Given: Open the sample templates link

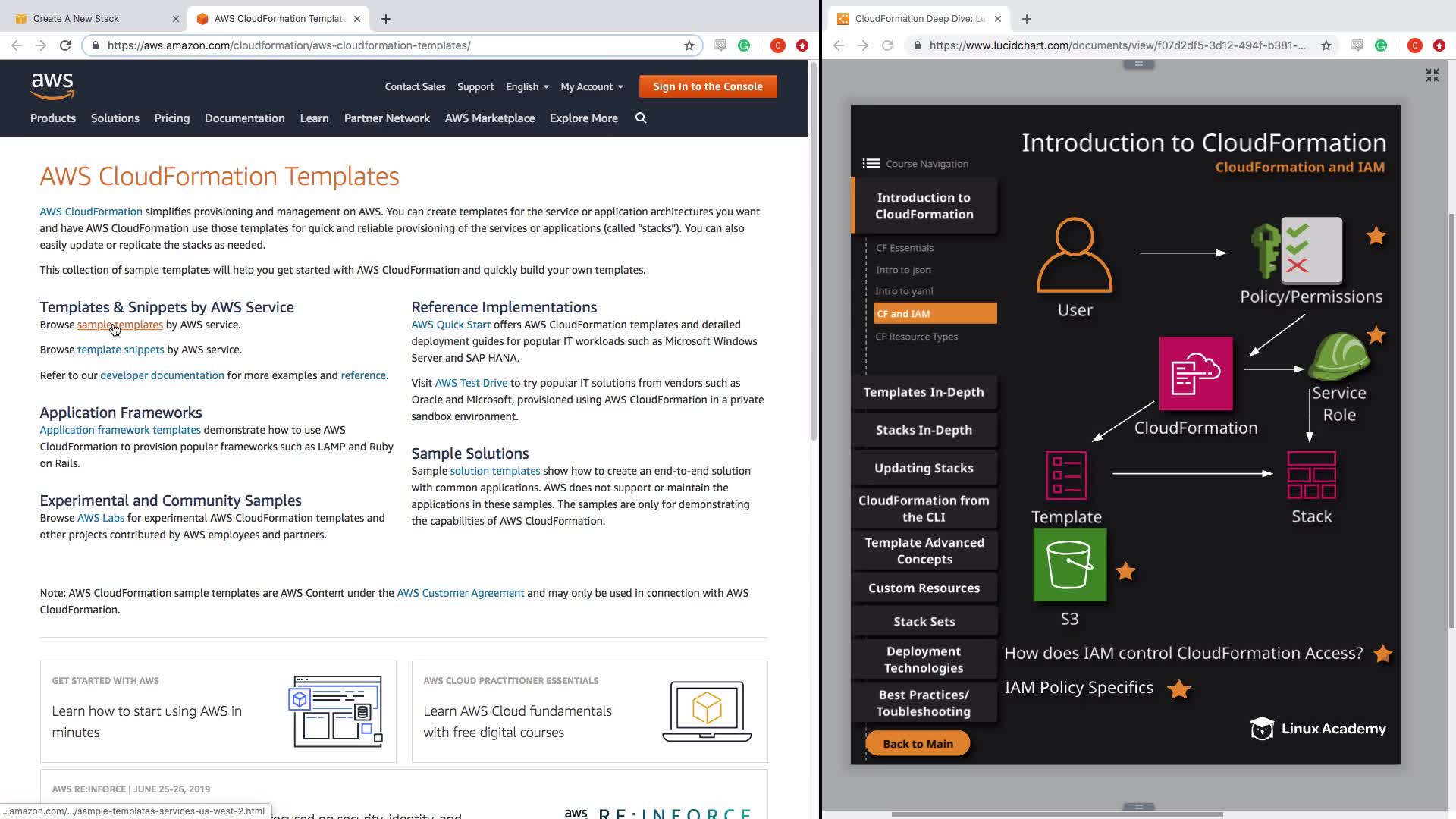Looking at the screenshot, I should [120, 325].
